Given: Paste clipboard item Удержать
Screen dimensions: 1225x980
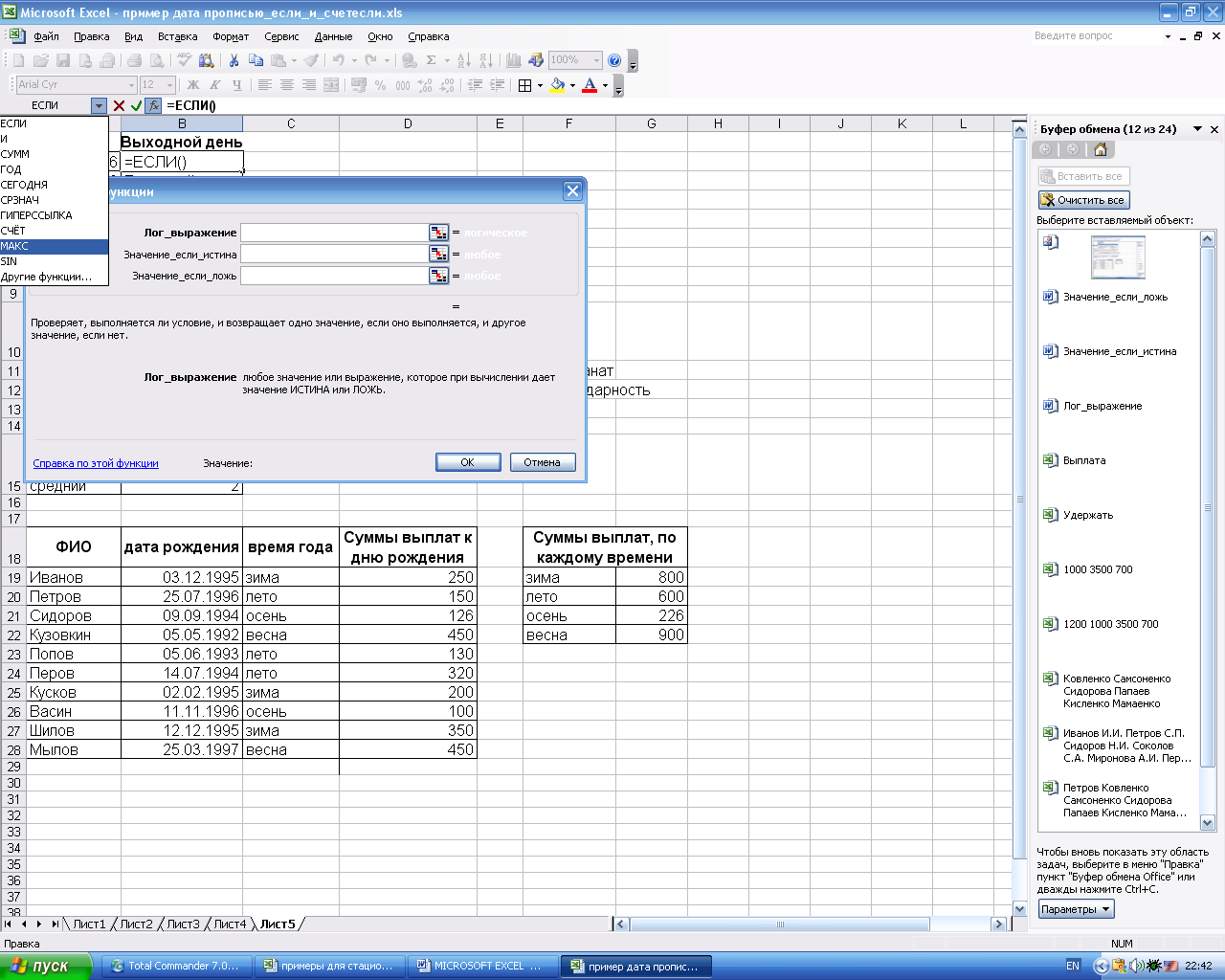Looking at the screenshot, I should click(1118, 515).
